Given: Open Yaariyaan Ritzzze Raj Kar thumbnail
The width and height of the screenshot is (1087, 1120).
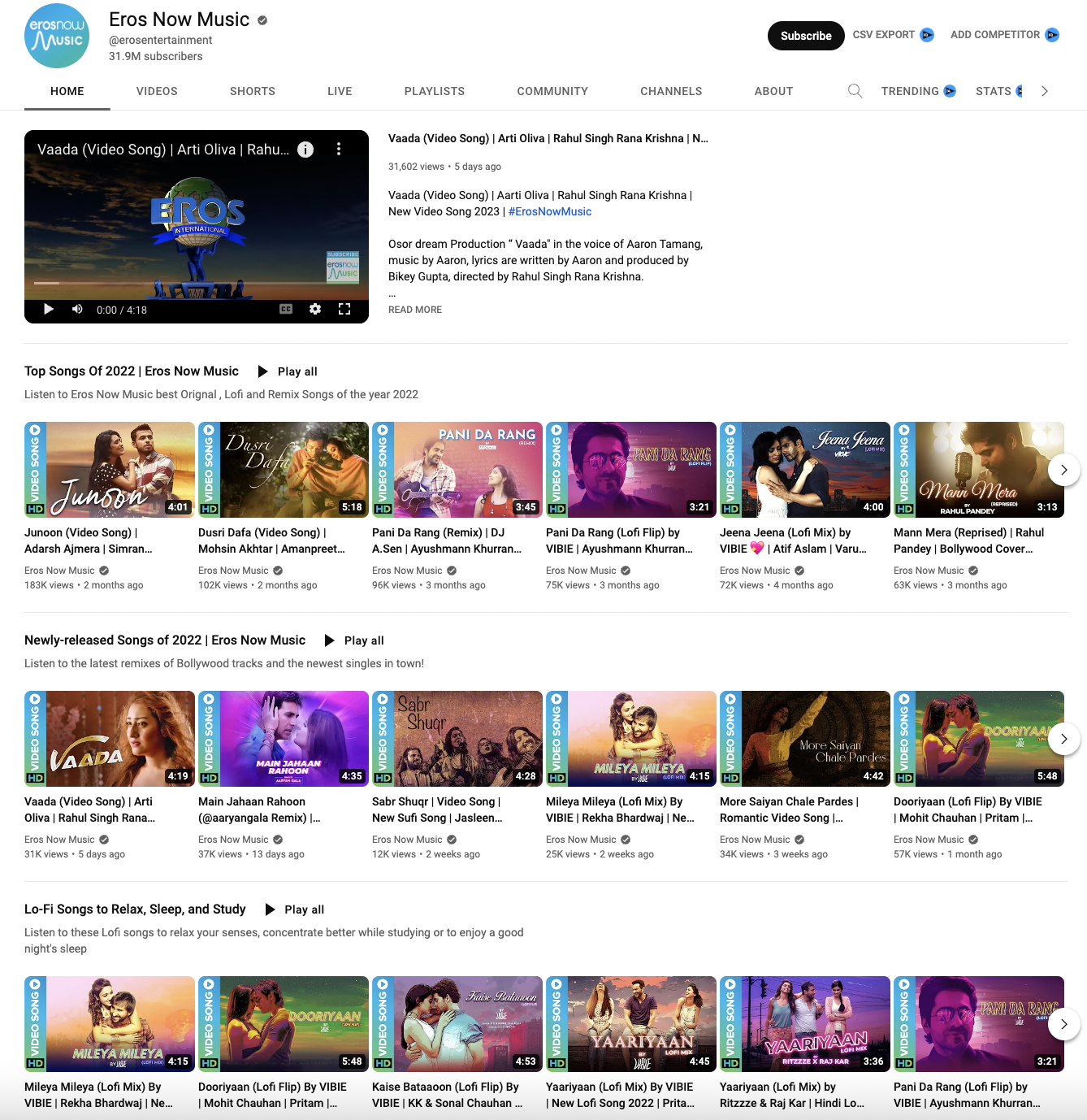Looking at the screenshot, I should pos(805,1024).
